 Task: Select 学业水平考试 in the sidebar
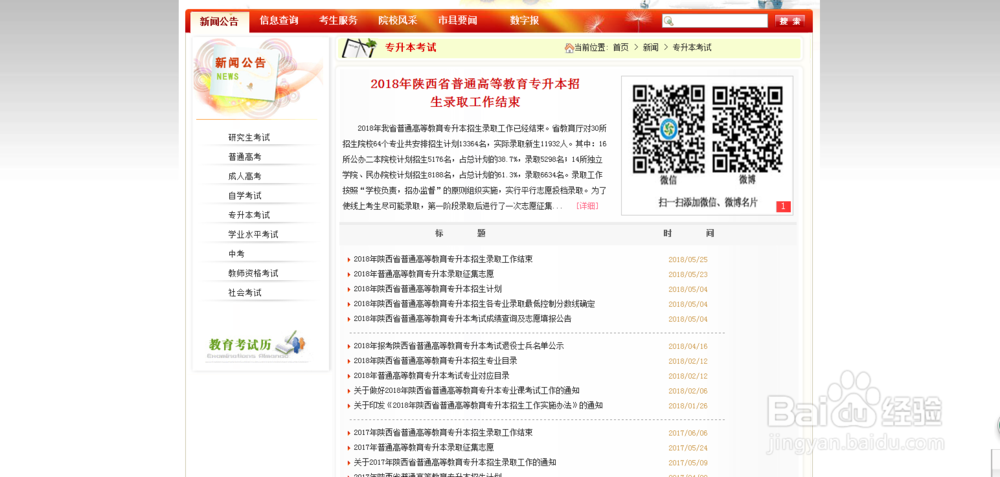253,235
